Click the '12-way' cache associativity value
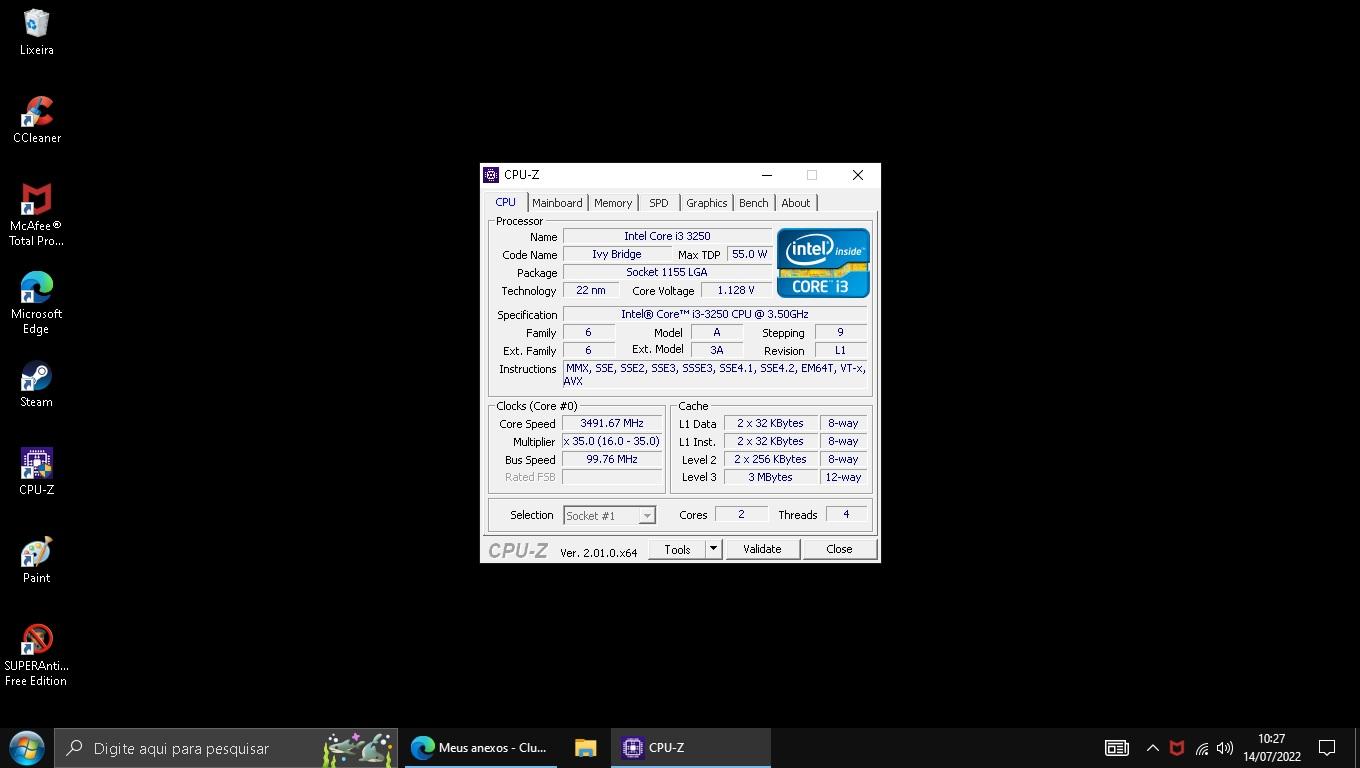The image size is (1360, 768). (843, 477)
